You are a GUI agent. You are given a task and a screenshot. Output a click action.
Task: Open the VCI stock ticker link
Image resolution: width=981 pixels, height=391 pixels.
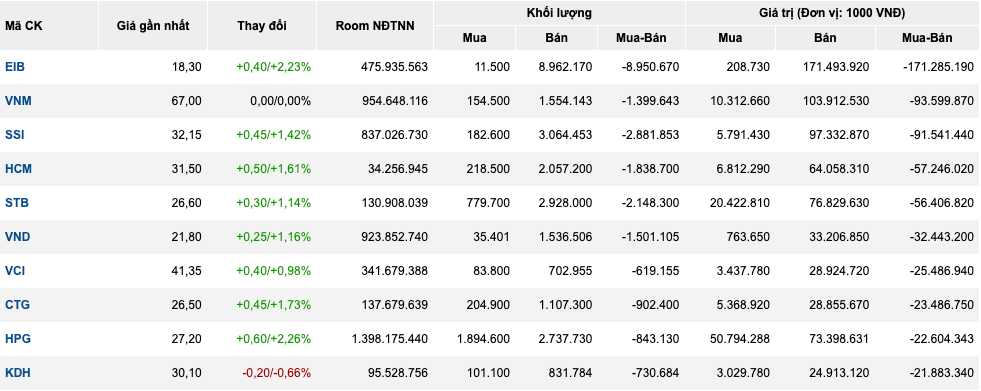point(15,271)
